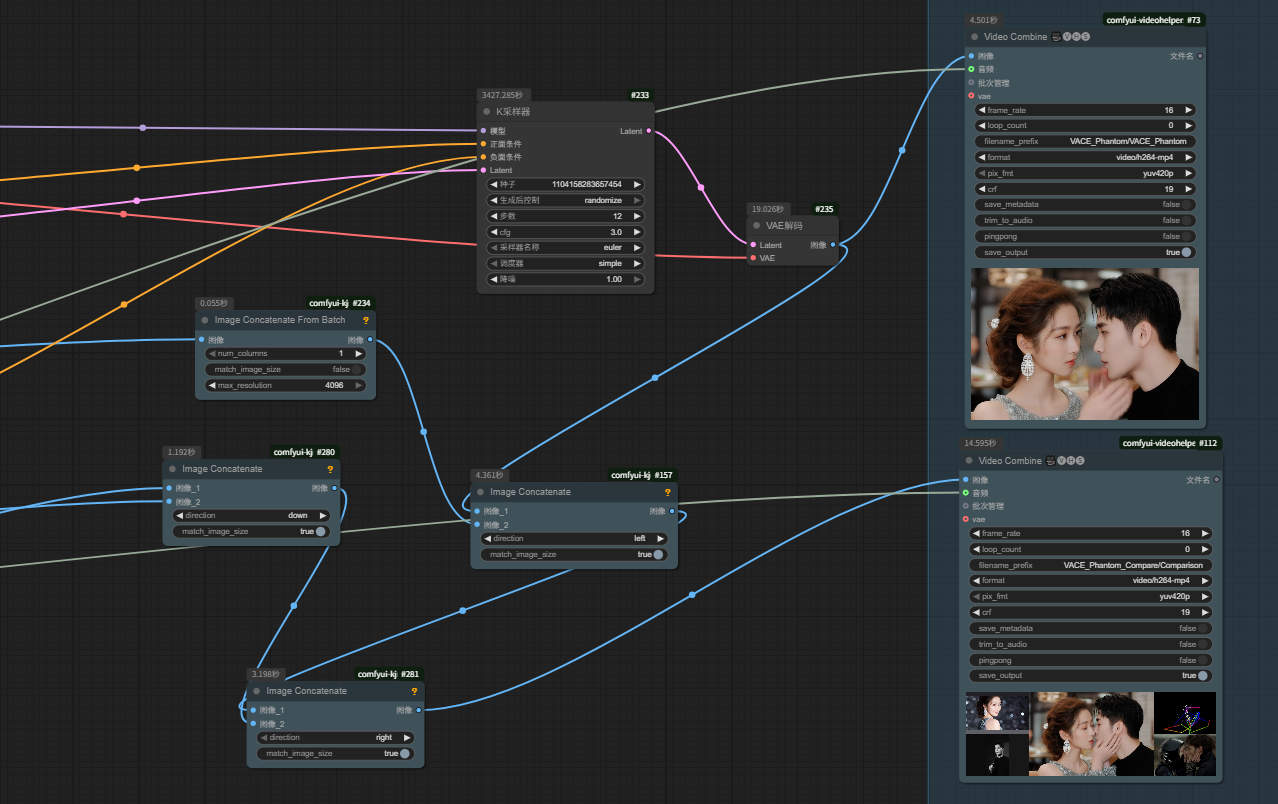Open the format dropdown in Video Combine #73
1278x804 pixels.
pyautogui.click(x=1085, y=157)
